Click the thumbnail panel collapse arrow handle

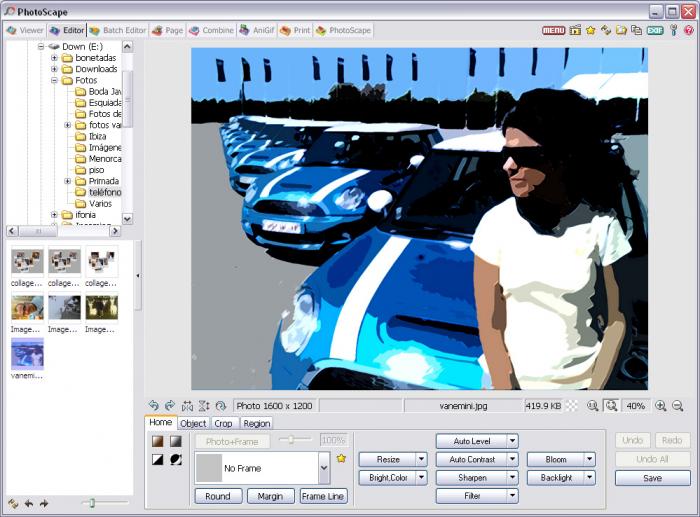tap(138, 275)
